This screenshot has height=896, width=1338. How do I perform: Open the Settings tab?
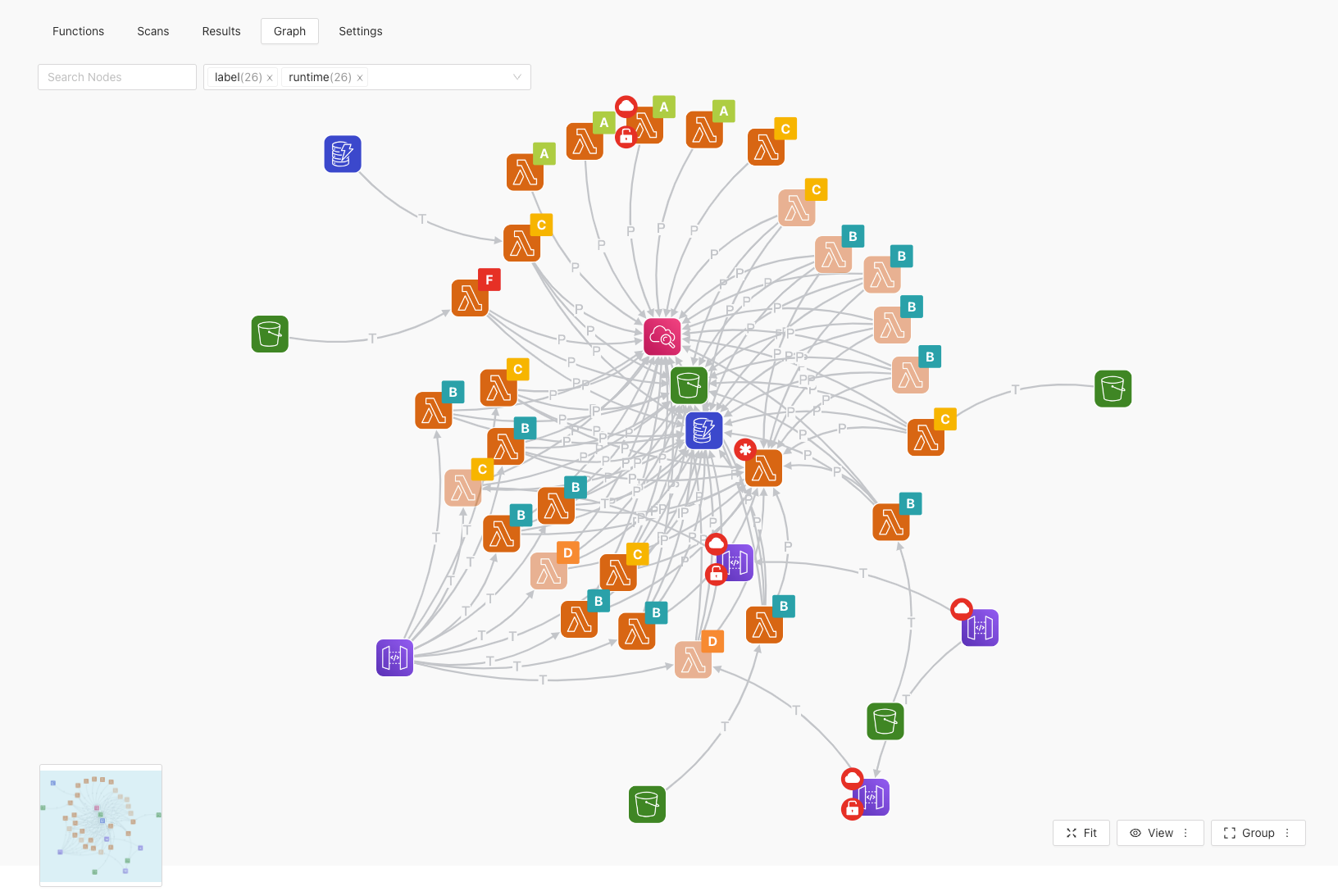coord(361,31)
